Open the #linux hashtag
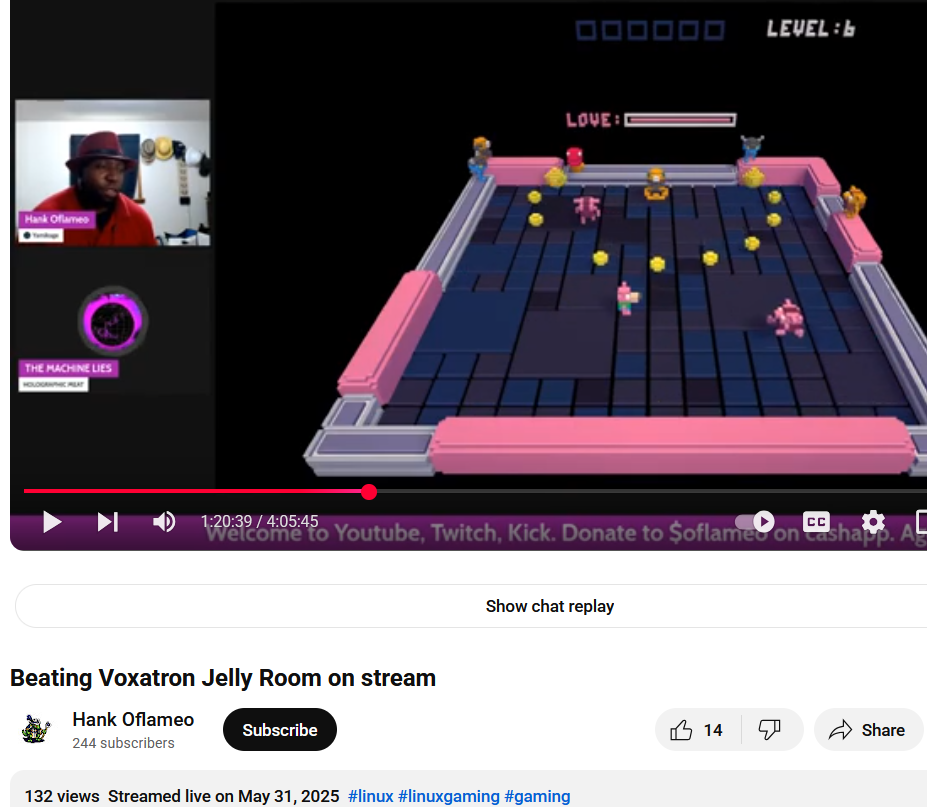The image size is (927, 807). point(371,796)
